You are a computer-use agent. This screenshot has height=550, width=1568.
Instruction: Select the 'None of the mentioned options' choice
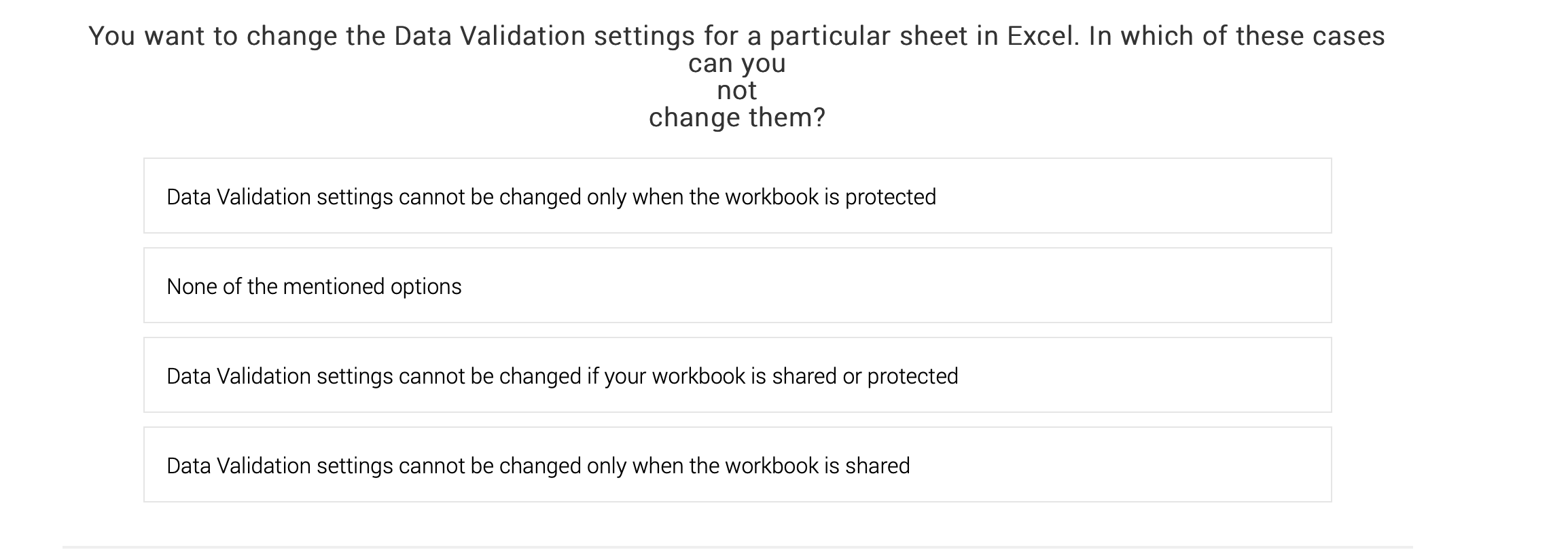point(313,286)
